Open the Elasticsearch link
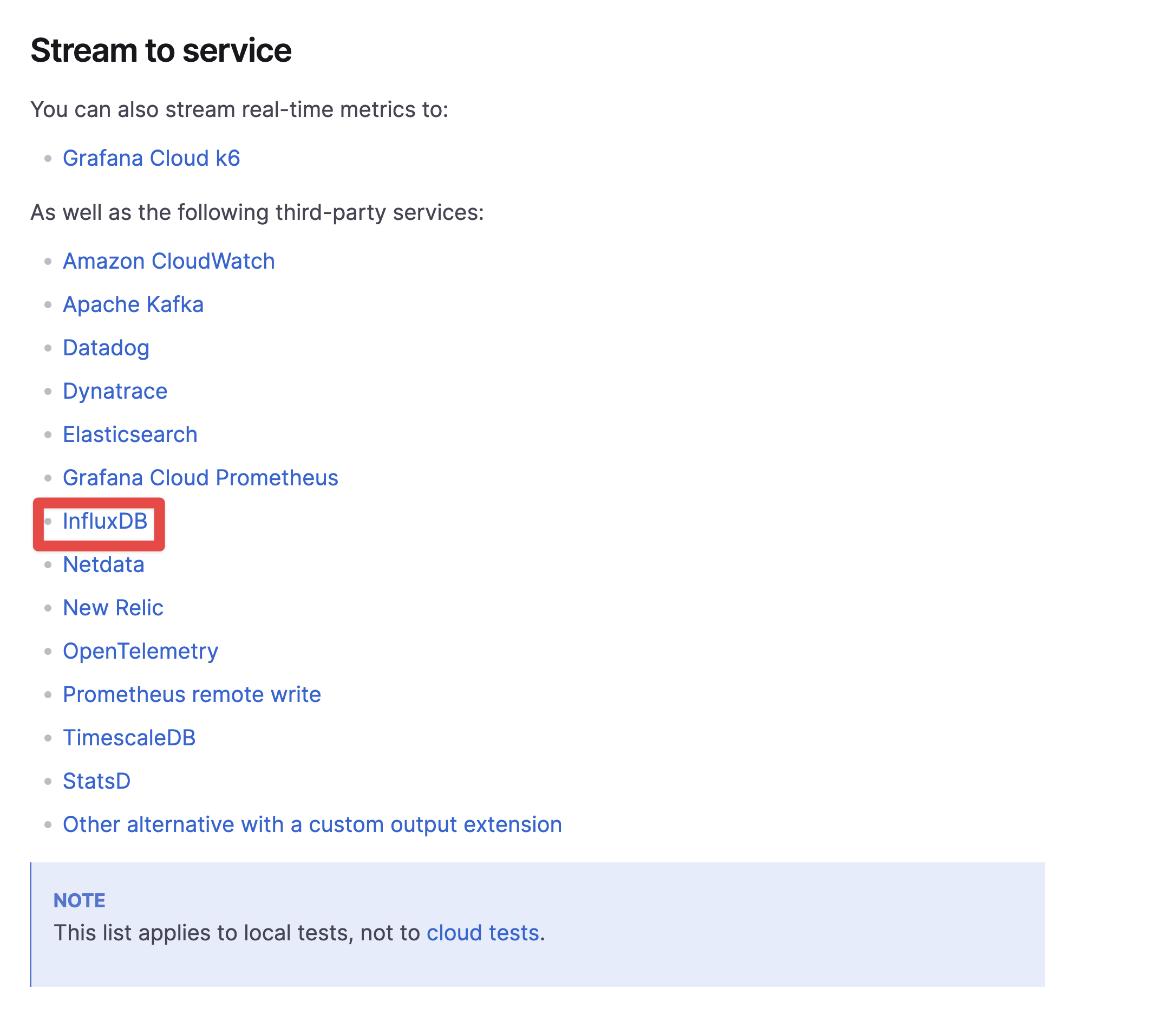Viewport: 1176px width, 1014px height. pyautogui.click(x=130, y=434)
